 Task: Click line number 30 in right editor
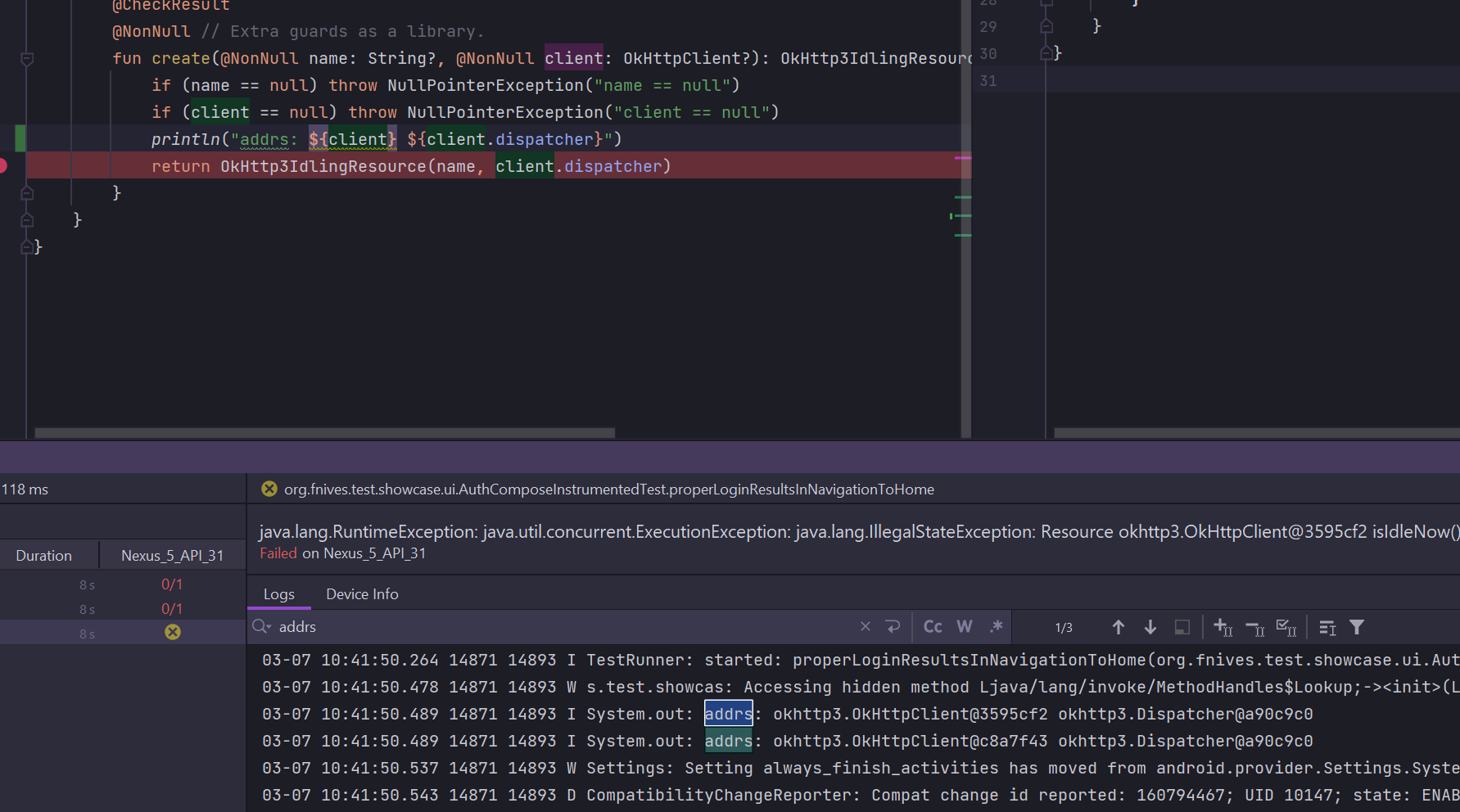pos(988,54)
